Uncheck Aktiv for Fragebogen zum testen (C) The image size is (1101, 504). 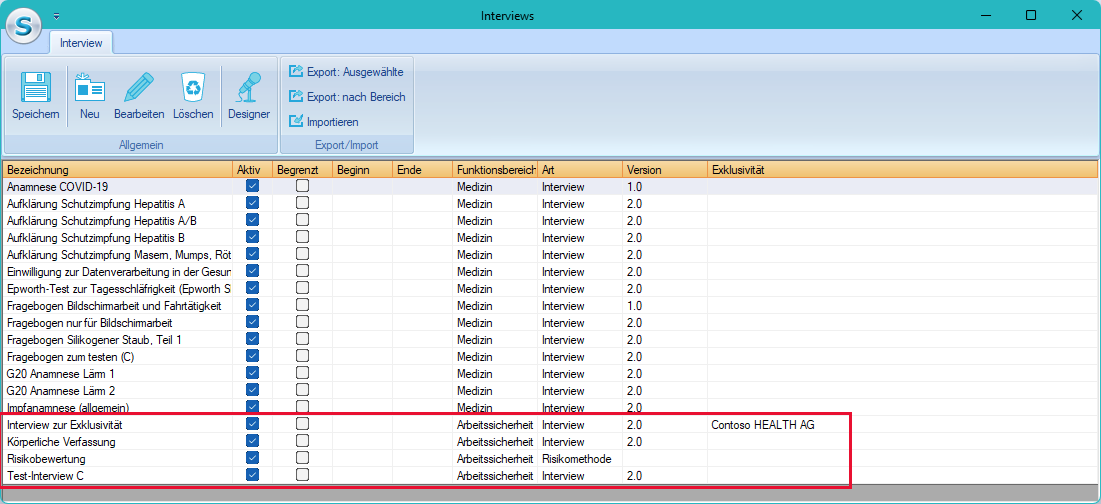point(253,356)
